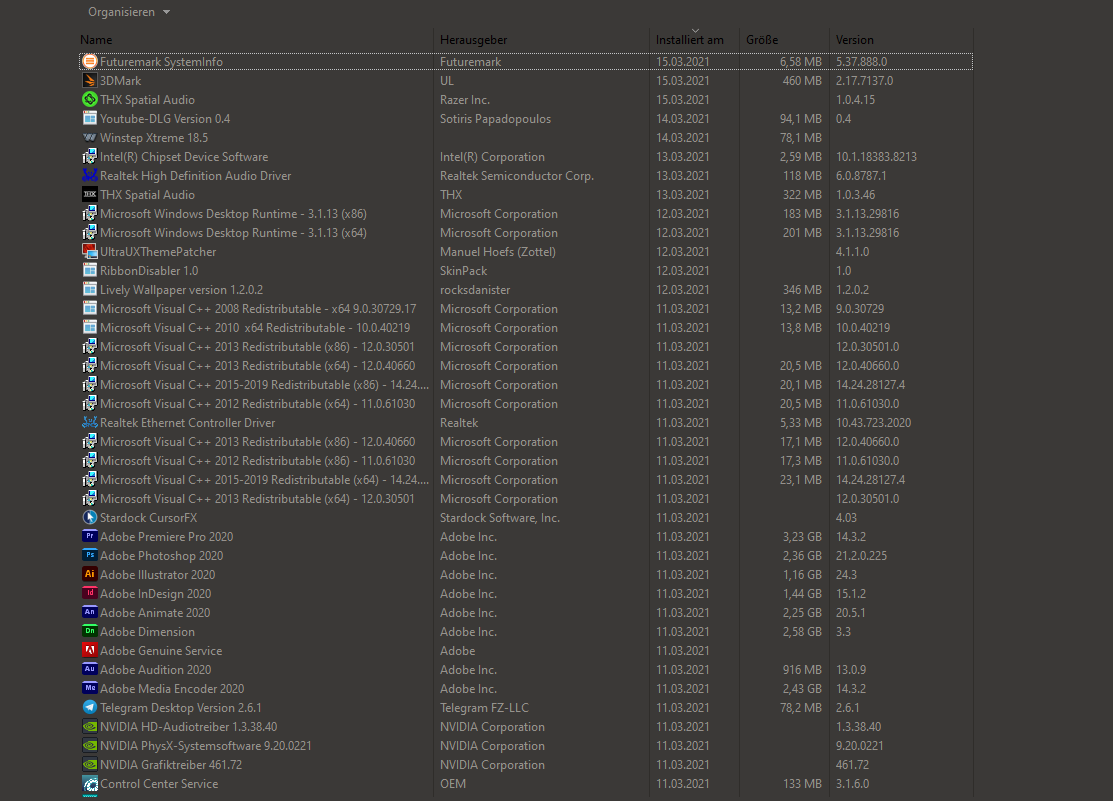This screenshot has height=801, width=1113.
Task: Click publisher Stardock Software, Inc.
Action: pyautogui.click(x=500, y=518)
